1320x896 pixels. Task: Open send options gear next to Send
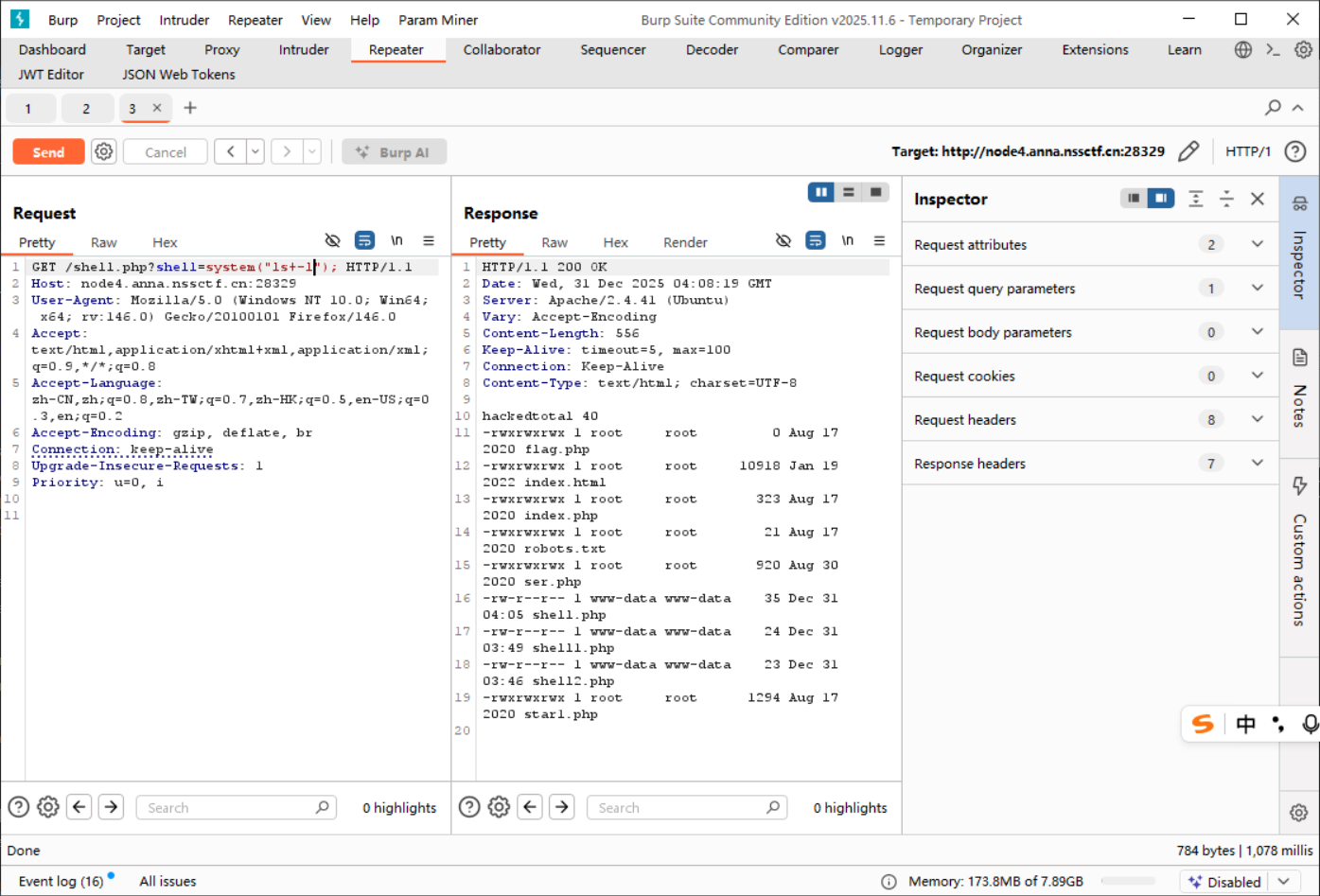(104, 151)
